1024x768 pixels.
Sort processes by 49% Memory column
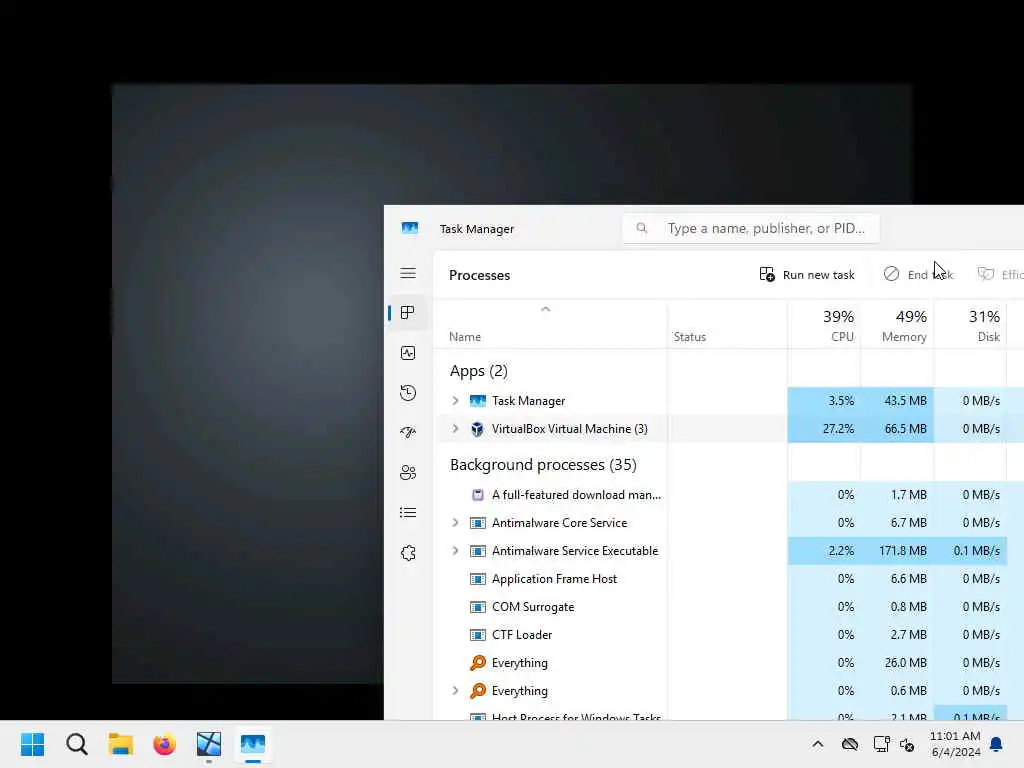click(x=897, y=325)
